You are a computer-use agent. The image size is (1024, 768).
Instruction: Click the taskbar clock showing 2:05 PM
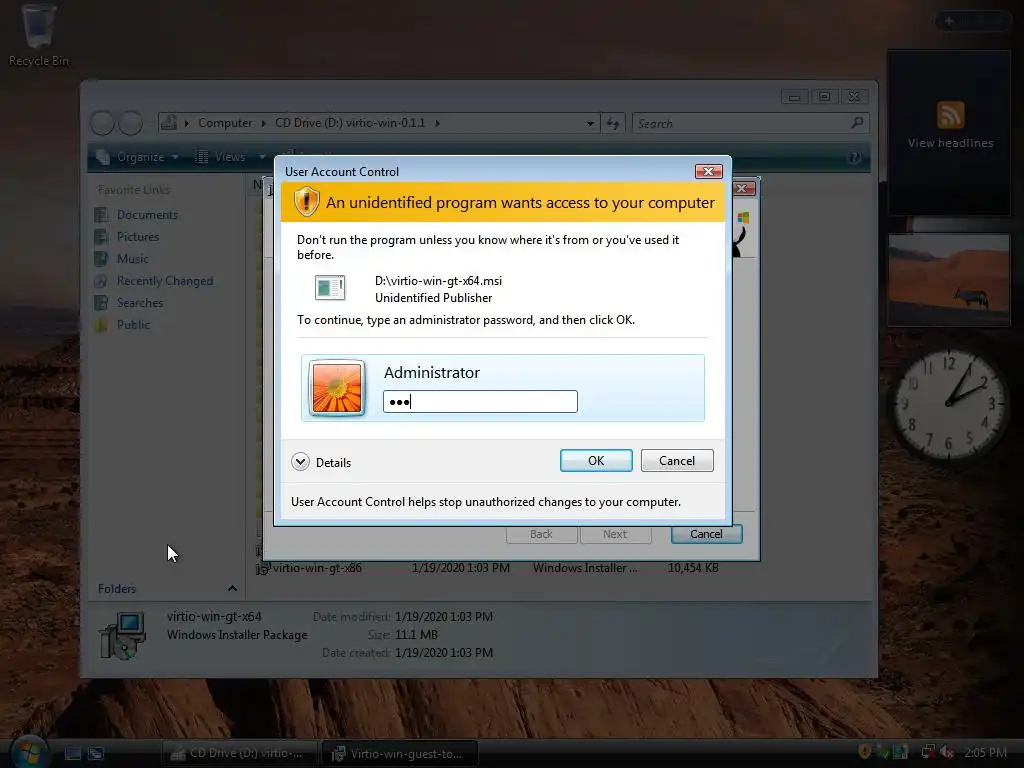[x=985, y=752]
